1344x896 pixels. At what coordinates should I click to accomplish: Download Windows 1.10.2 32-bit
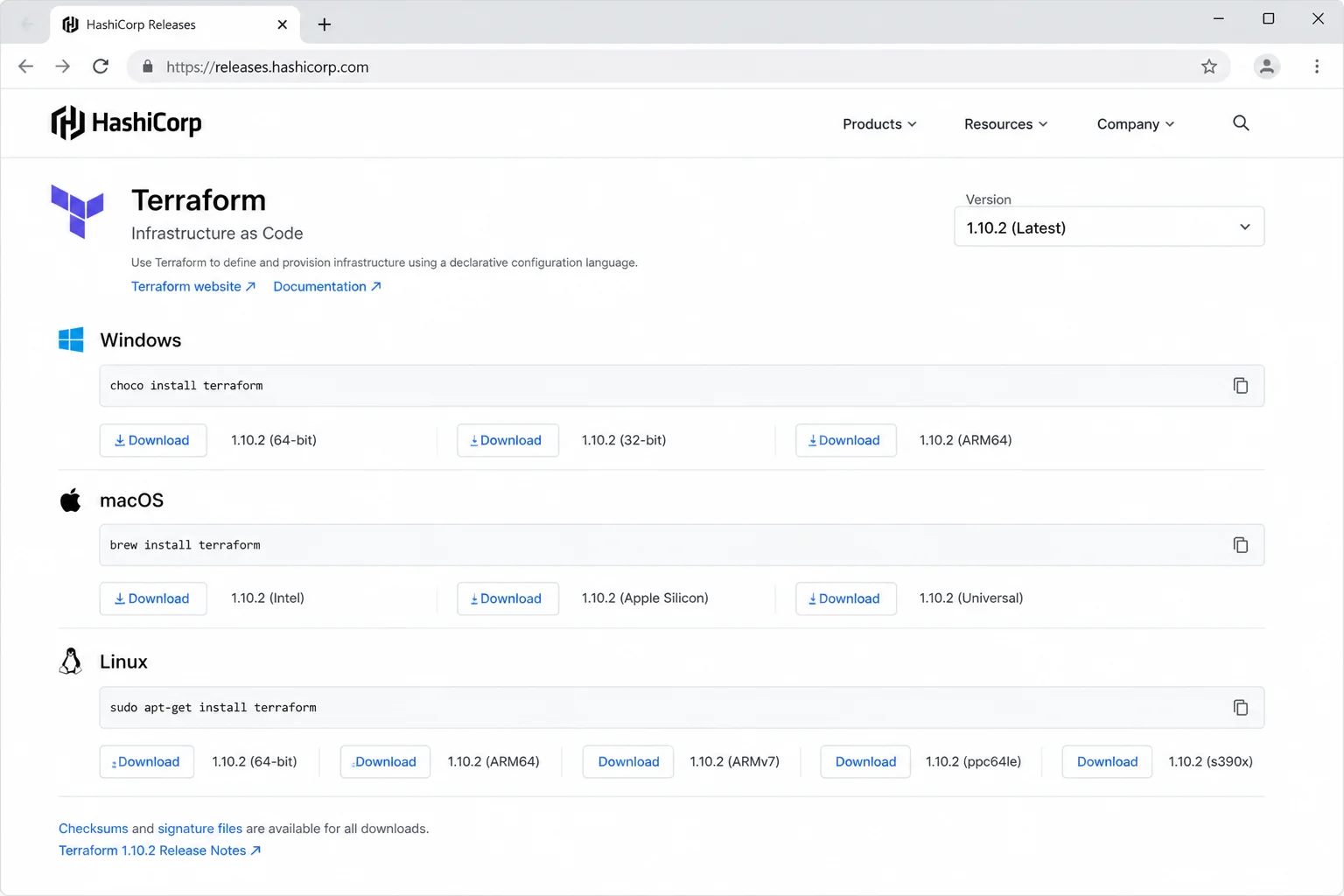tap(507, 440)
